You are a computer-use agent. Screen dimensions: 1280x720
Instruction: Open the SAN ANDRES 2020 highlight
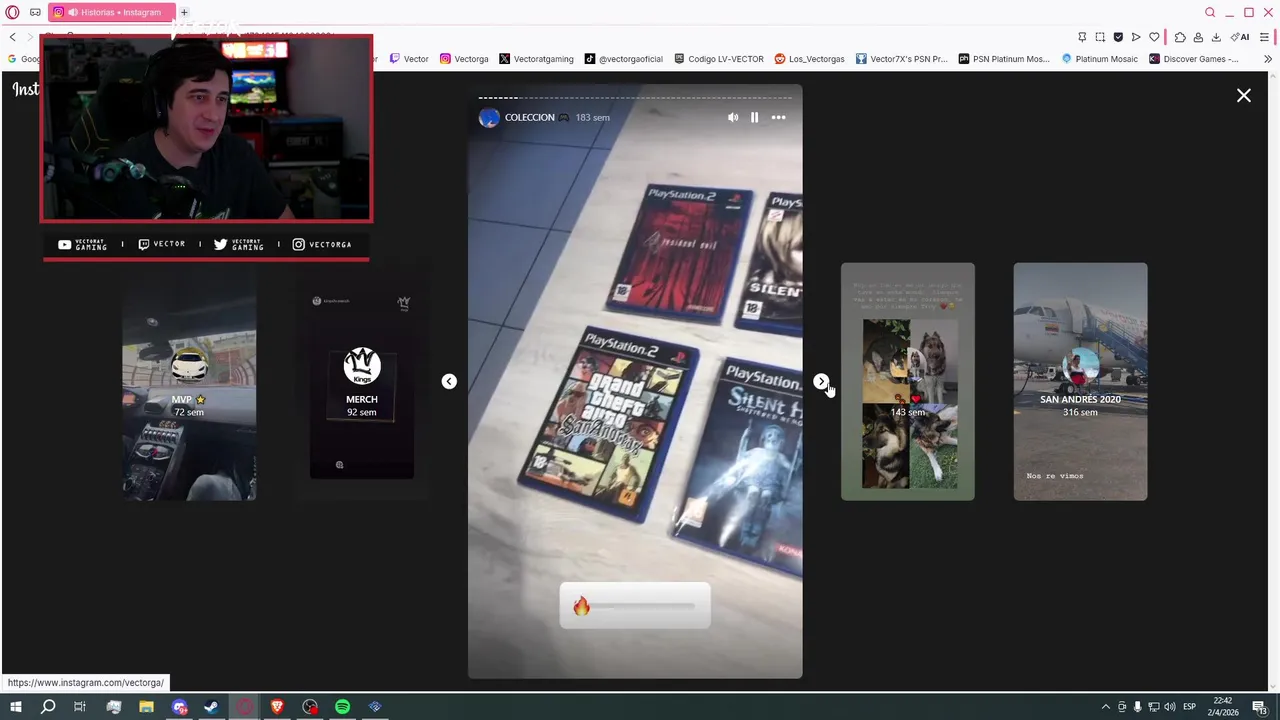click(1080, 381)
